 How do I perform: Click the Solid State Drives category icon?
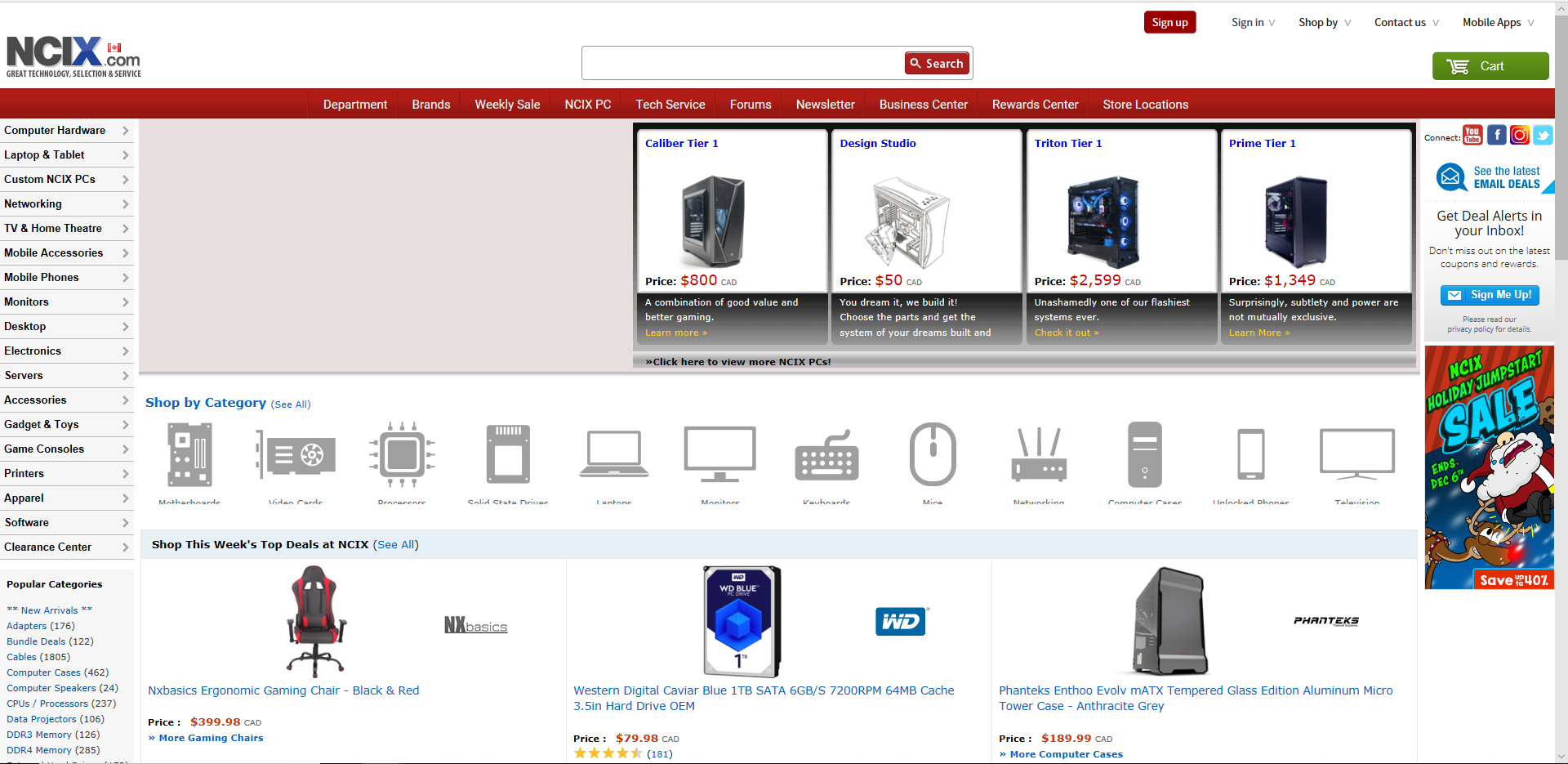[508, 454]
